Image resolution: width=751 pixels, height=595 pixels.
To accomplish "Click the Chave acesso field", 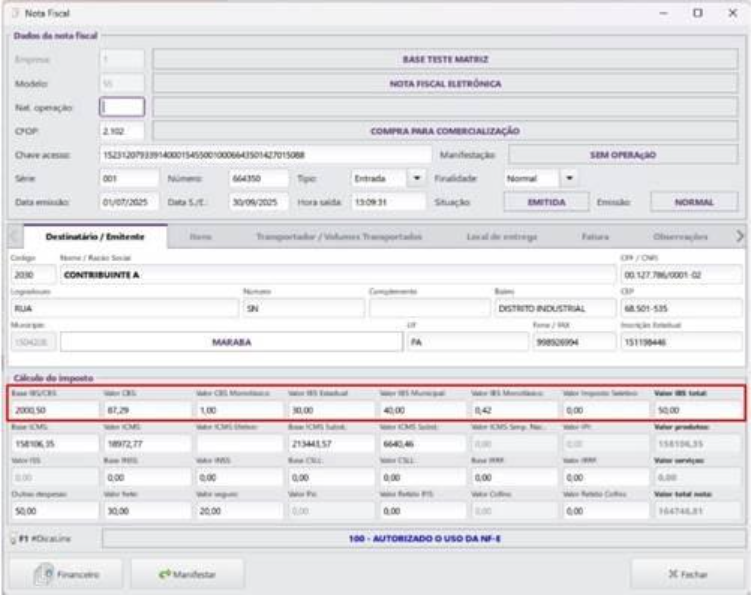I will click(x=265, y=155).
